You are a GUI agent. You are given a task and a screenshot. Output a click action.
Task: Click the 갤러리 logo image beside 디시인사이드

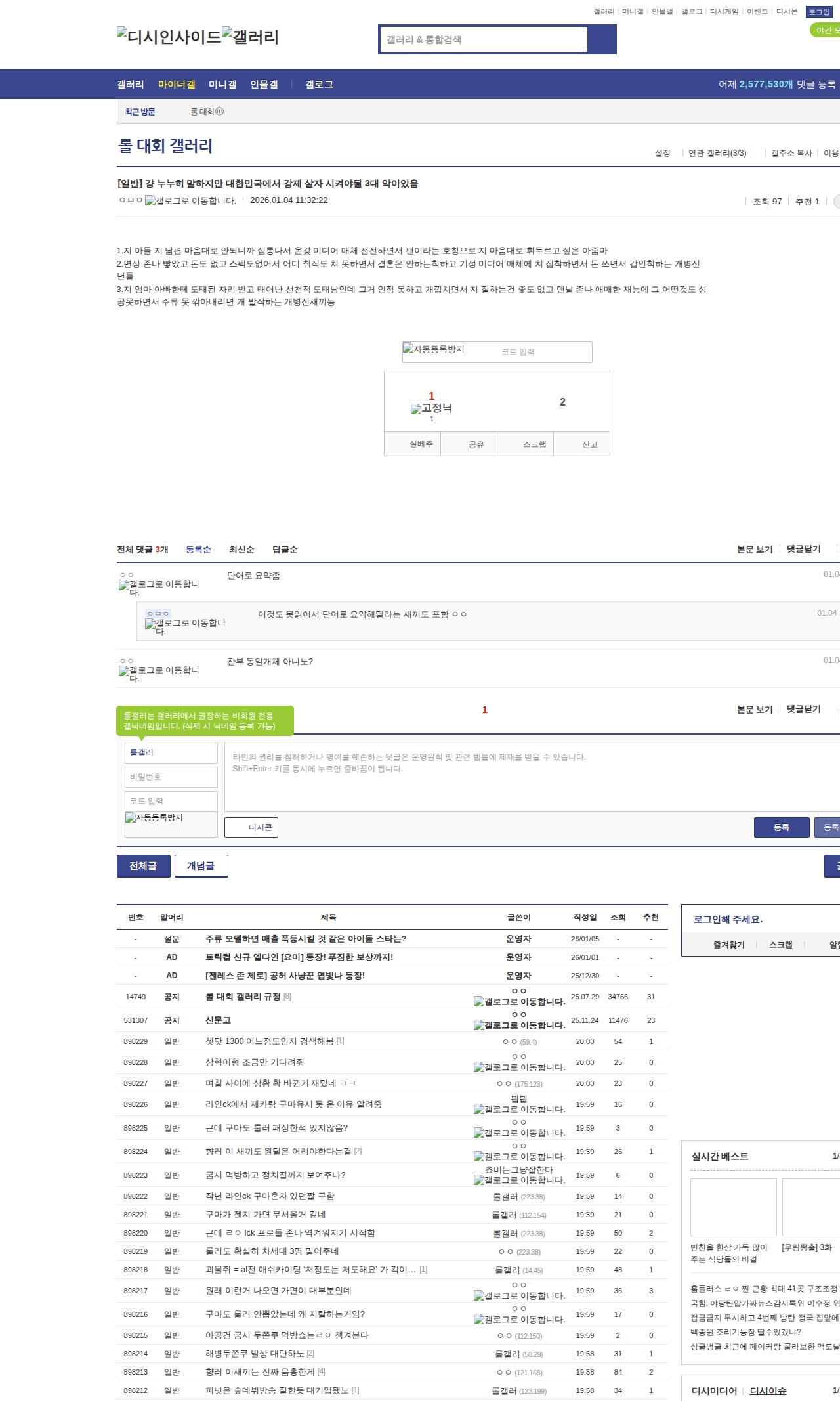click(251, 36)
